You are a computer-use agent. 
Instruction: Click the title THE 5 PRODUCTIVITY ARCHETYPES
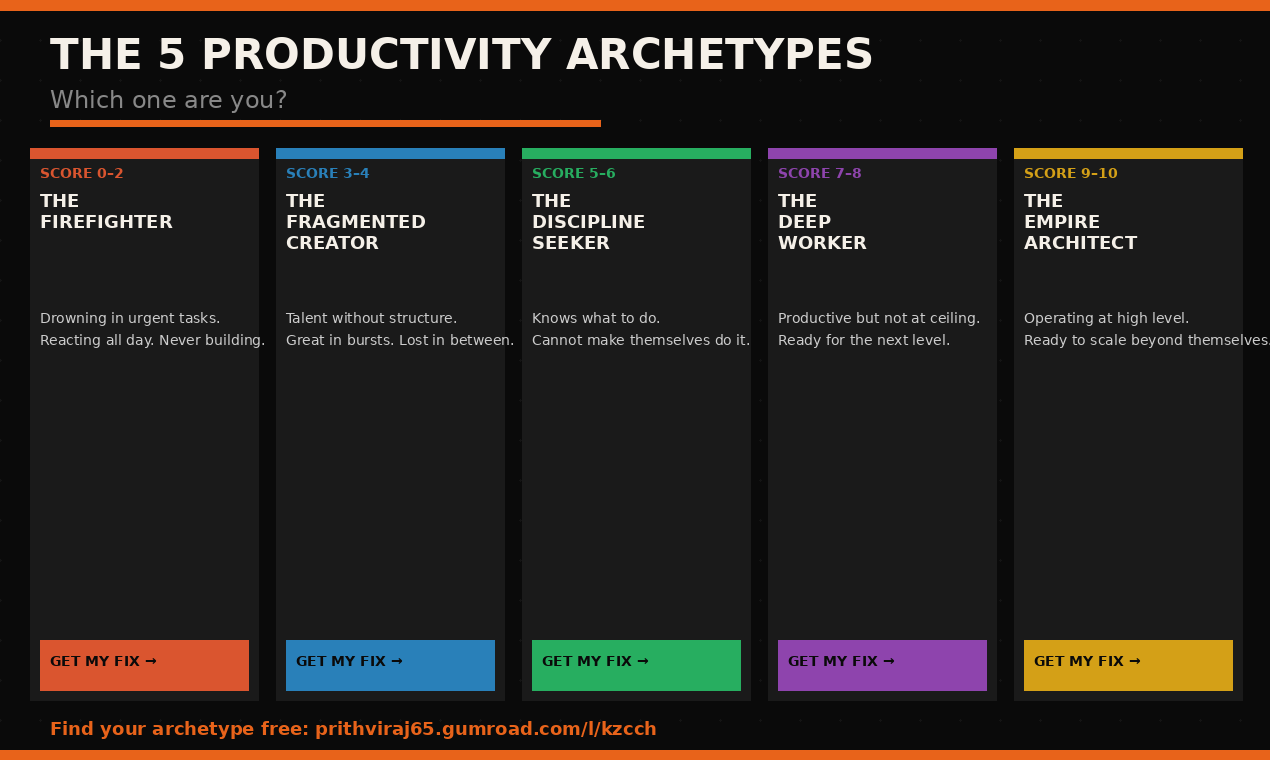461,56
